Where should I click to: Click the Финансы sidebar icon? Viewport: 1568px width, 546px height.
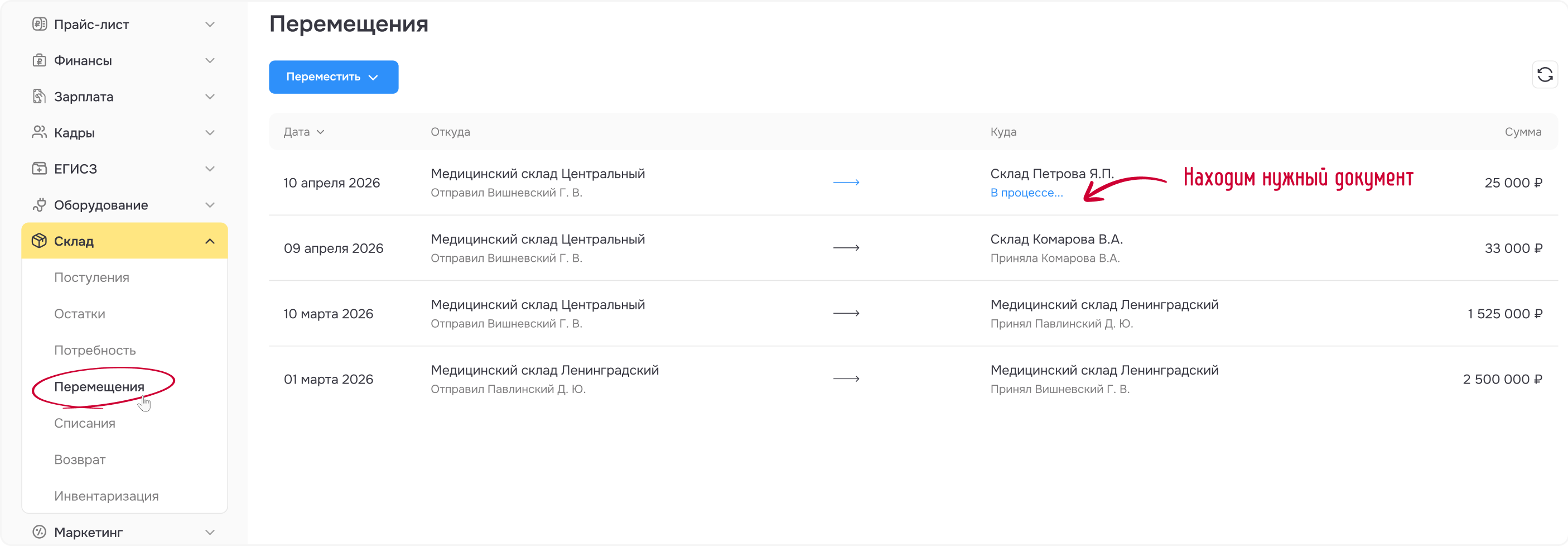(40, 60)
